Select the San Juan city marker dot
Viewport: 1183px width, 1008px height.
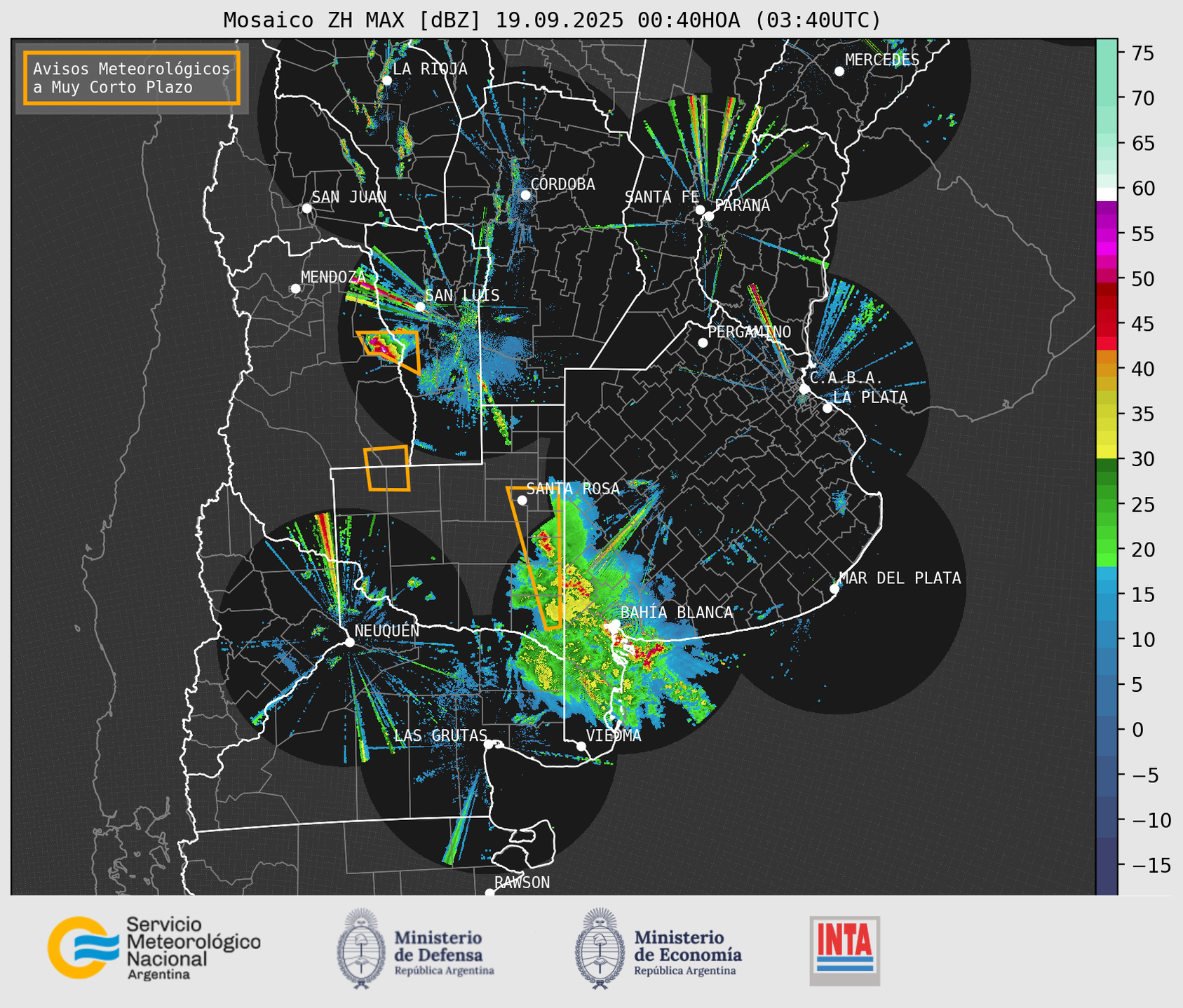(x=306, y=208)
